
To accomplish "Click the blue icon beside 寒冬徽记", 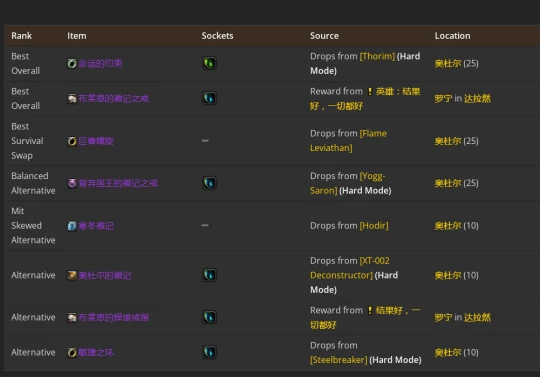I will pos(72,226).
